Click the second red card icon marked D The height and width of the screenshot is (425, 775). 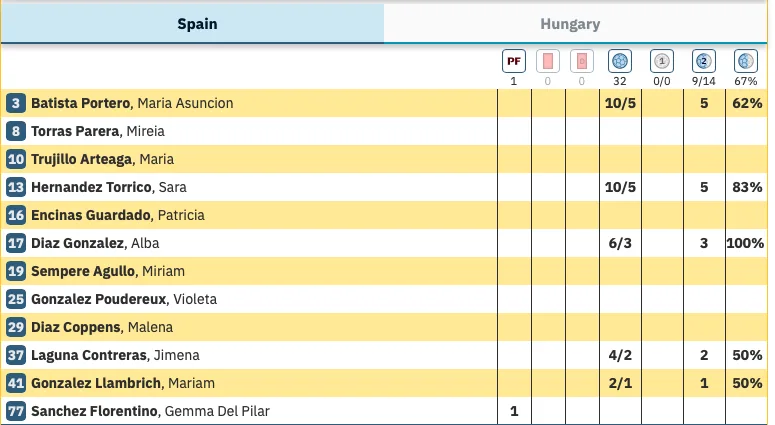click(x=581, y=61)
